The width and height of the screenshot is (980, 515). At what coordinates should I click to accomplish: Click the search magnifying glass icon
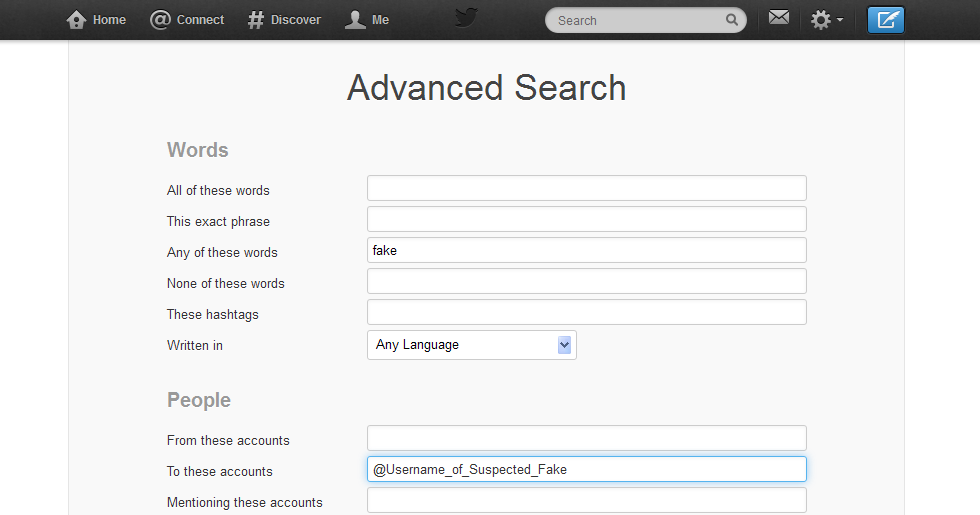(x=732, y=20)
